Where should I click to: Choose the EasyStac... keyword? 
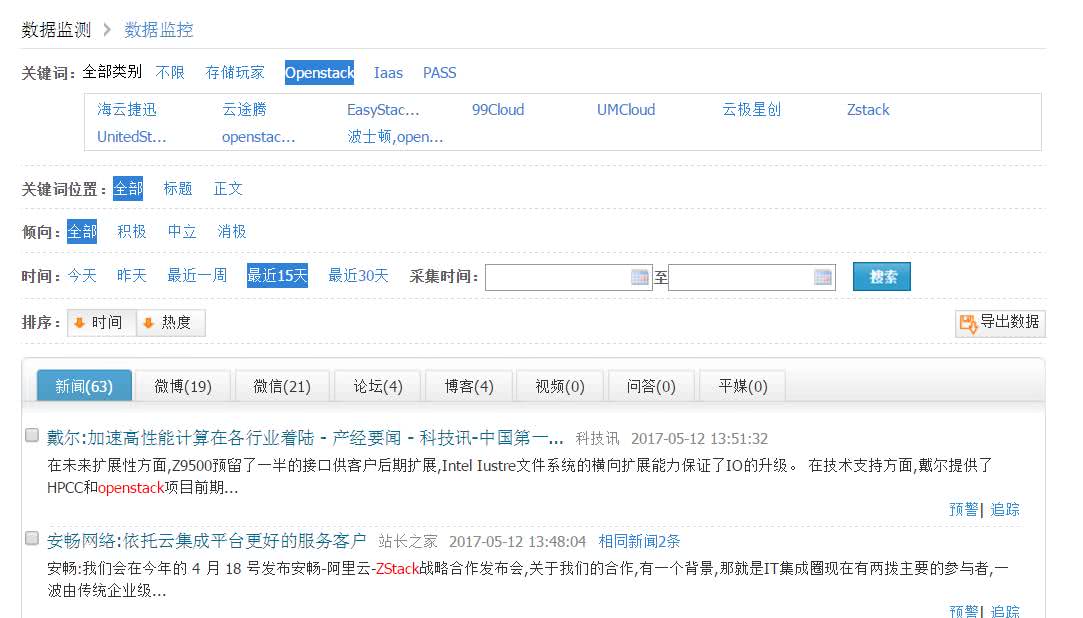pos(383,110)
